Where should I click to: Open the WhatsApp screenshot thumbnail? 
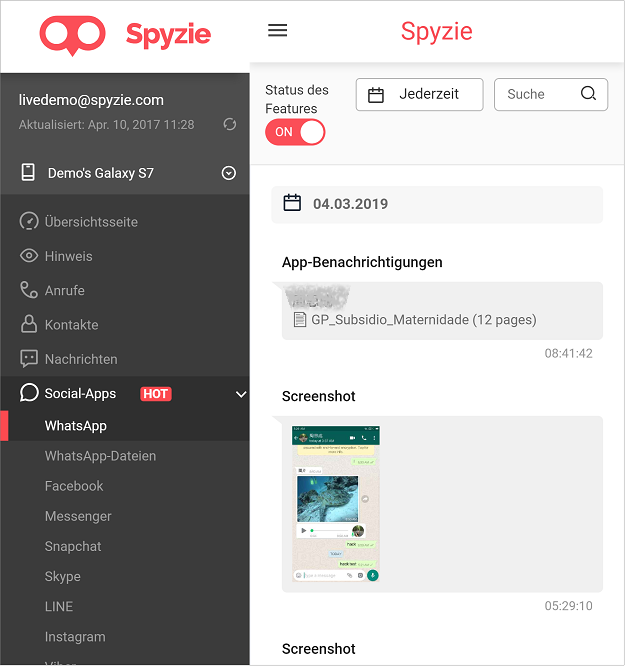[x=336, y=503]
